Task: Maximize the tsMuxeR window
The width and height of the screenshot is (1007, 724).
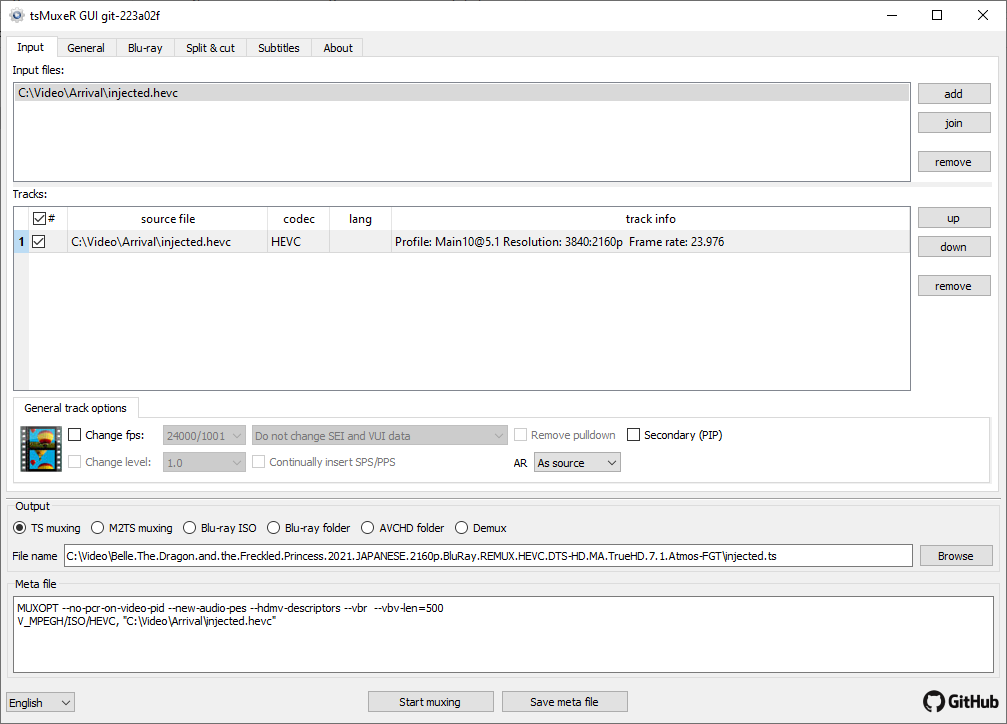Action: [x=937, y=15]
